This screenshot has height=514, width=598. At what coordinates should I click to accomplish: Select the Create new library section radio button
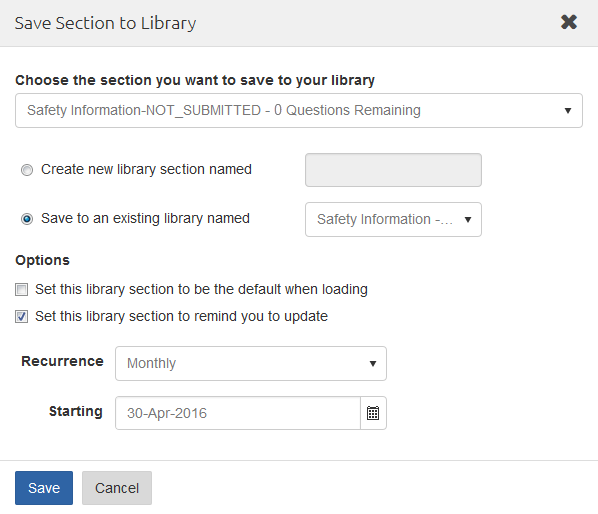tap(27, 170)
